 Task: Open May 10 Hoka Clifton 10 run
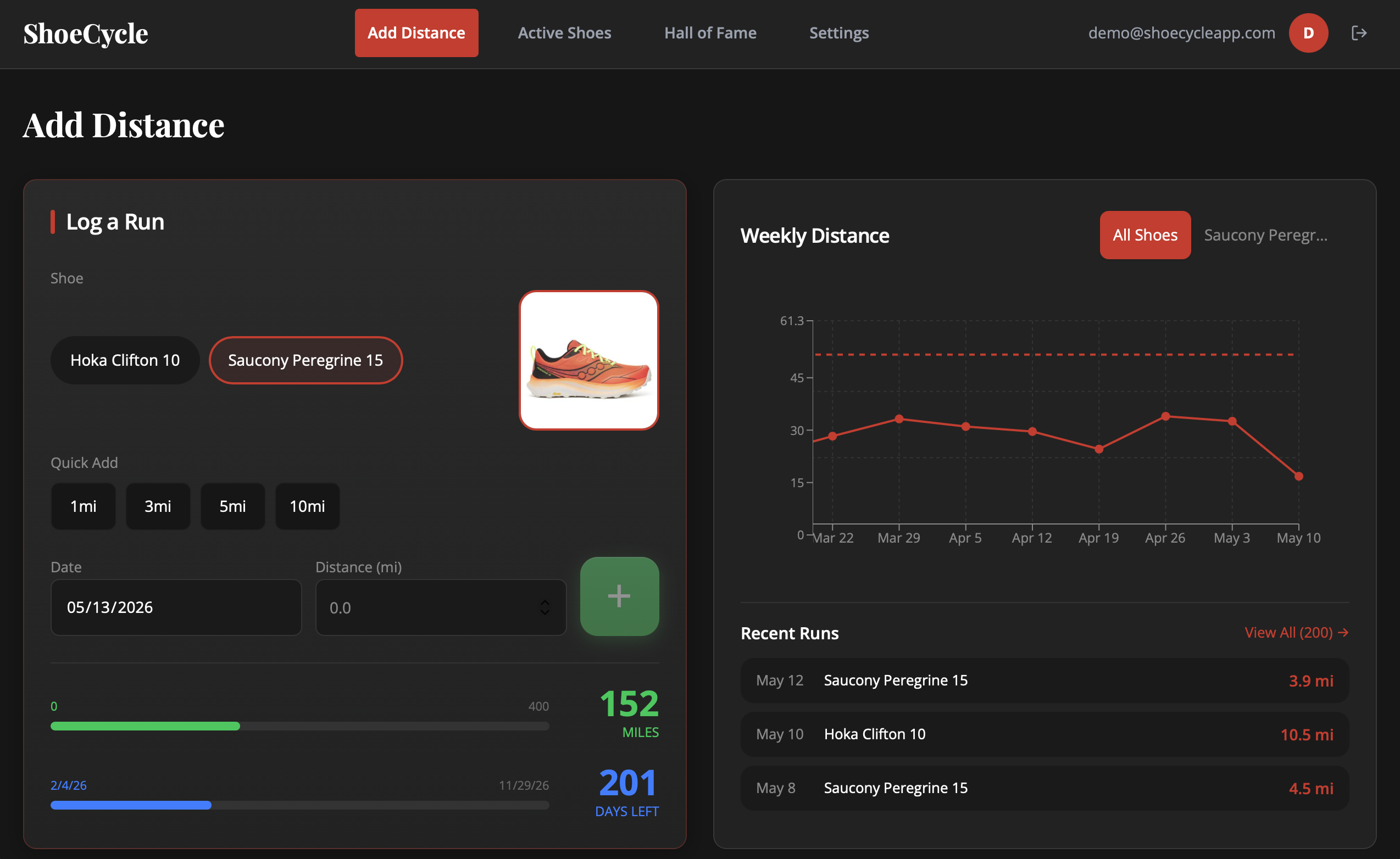coord(1045,734)
